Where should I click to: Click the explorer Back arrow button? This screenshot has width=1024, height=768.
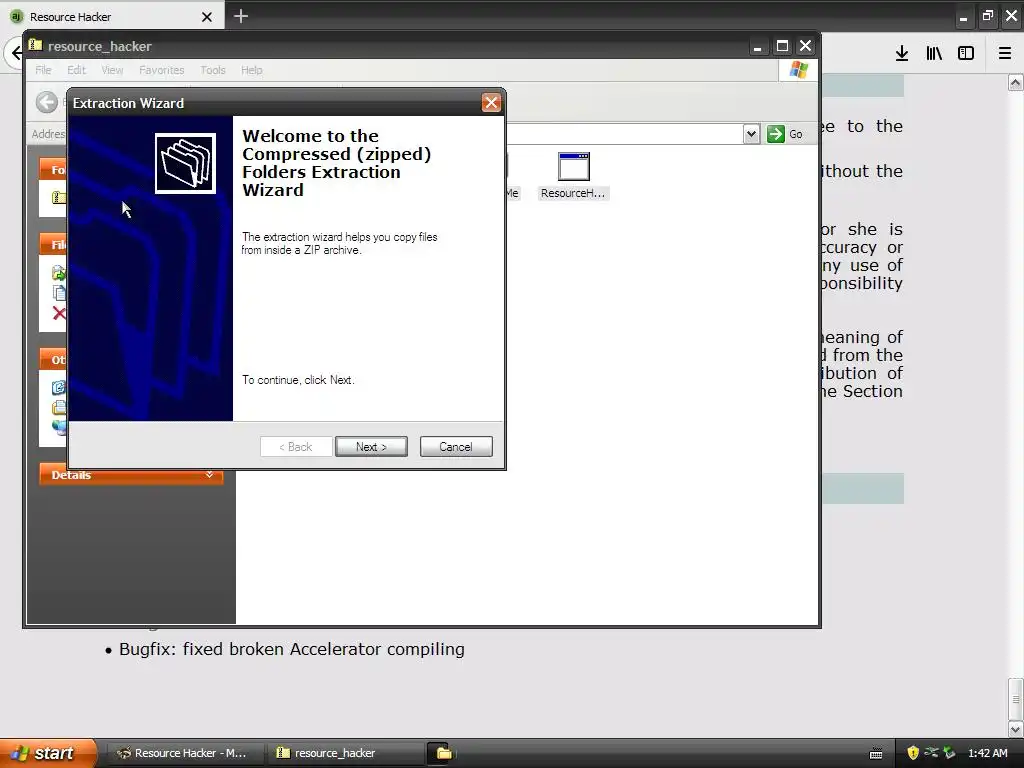(x=46, y=102)
